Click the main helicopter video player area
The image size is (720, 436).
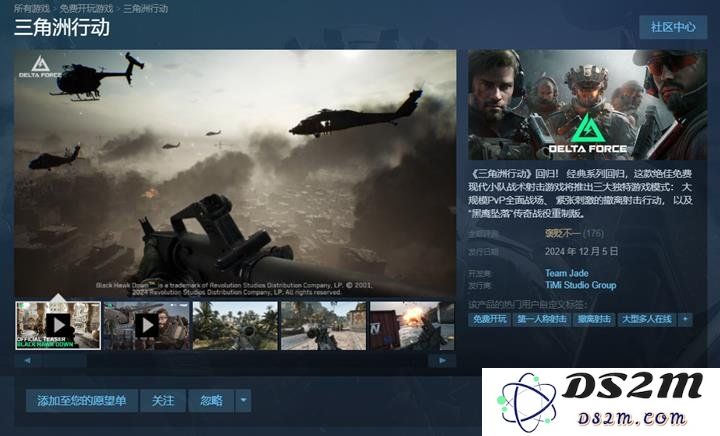pyautogui.click(x=235, y=173)
